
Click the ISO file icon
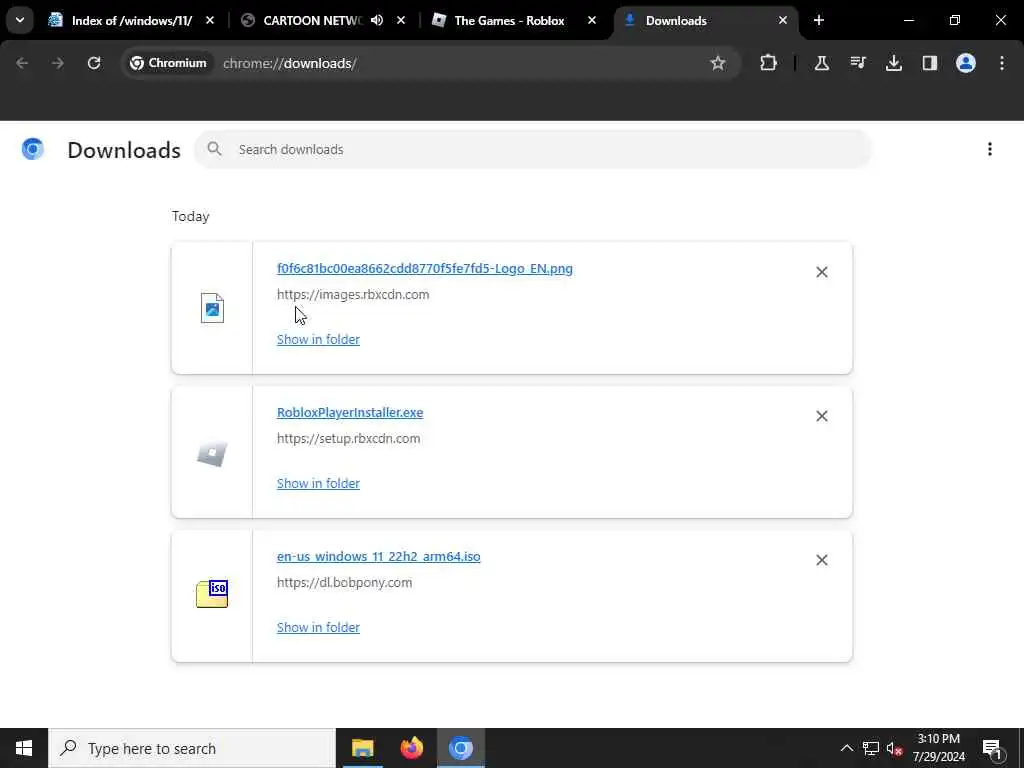click(x=212, y=594)
